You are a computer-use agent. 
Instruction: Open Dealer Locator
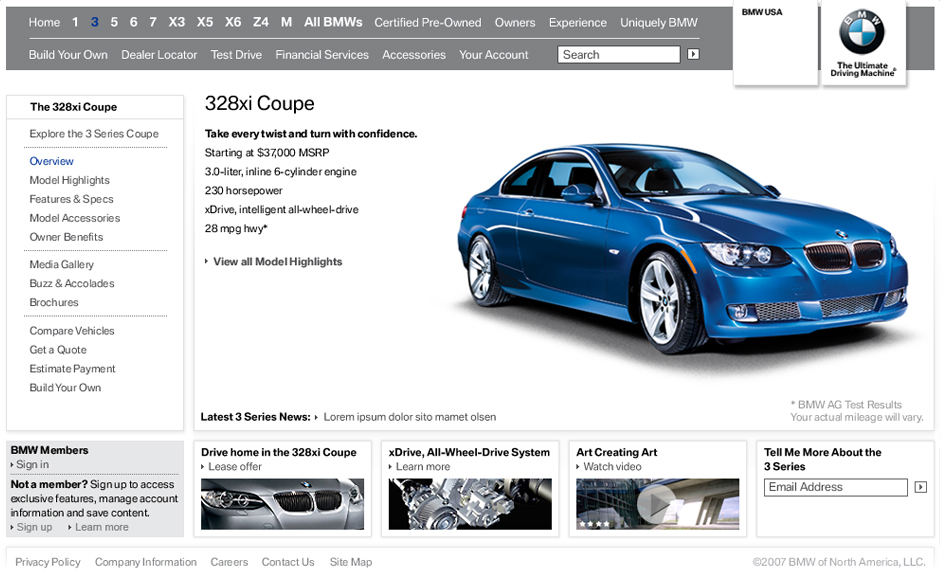159,55
